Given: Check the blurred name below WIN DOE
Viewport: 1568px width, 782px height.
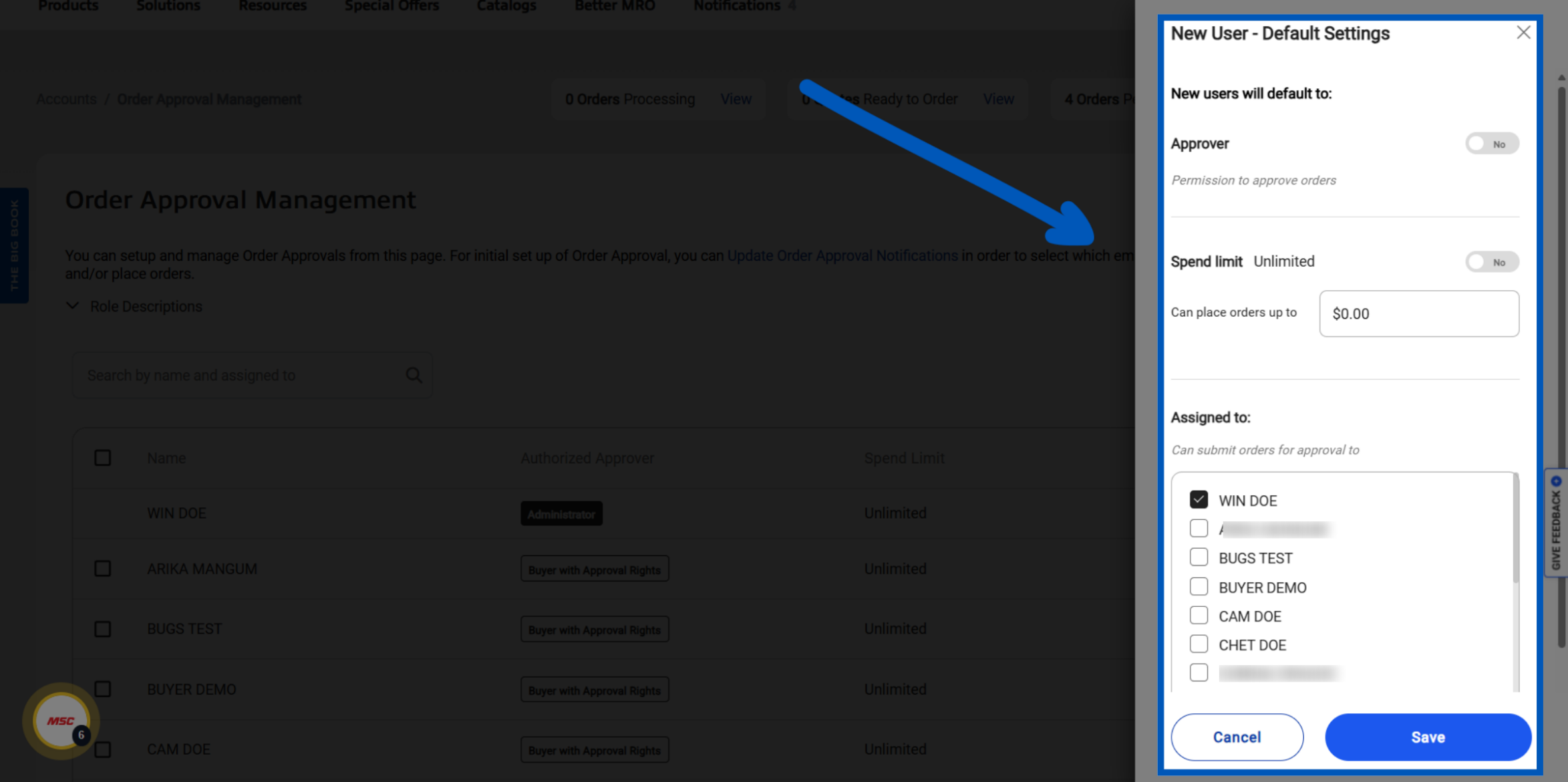Looking at the screenshot, I should click(1199, 529).
